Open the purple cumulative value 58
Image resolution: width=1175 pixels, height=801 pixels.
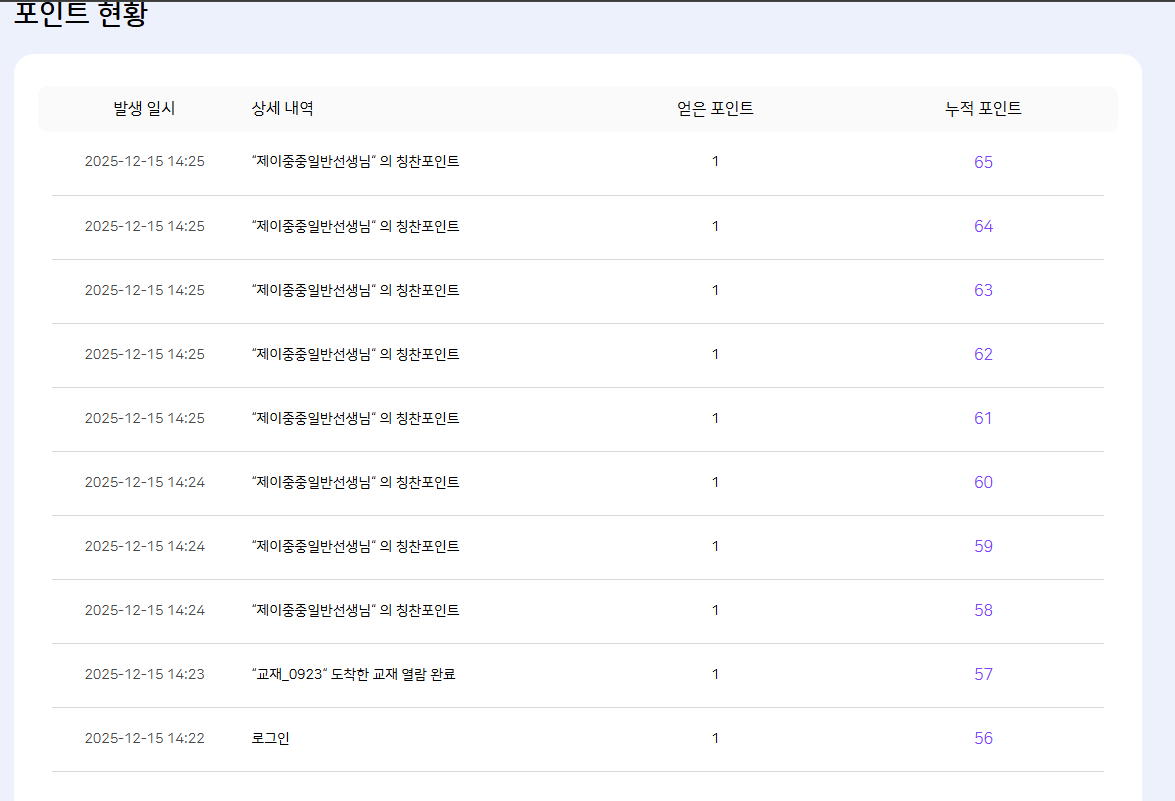pyautogui.click(x=983, y=611)
